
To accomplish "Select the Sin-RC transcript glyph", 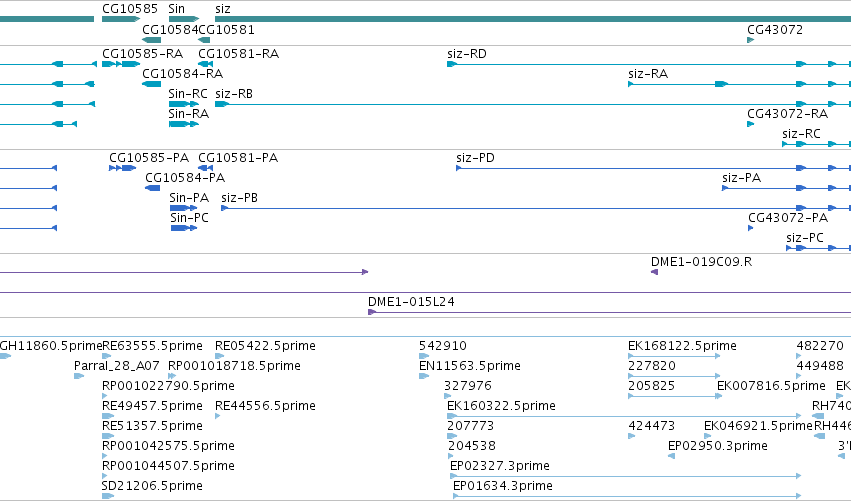I will (184, 104).
